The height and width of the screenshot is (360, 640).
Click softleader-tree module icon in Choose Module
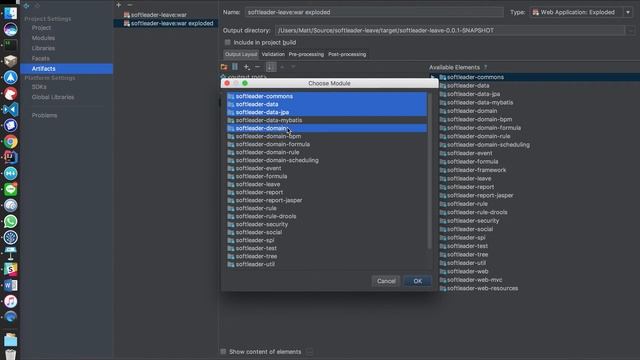tap(231, 256)
